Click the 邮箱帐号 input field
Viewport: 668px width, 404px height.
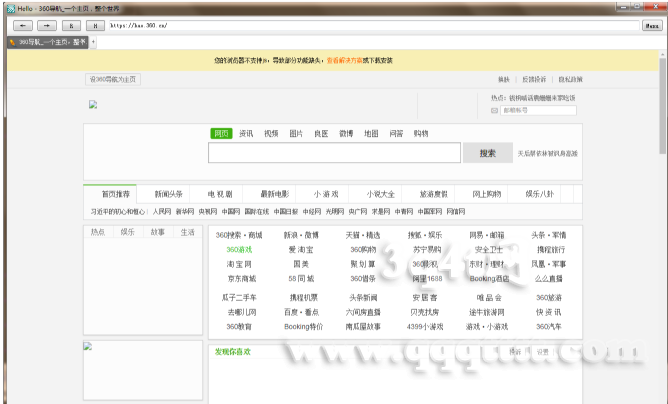point(538,110)
